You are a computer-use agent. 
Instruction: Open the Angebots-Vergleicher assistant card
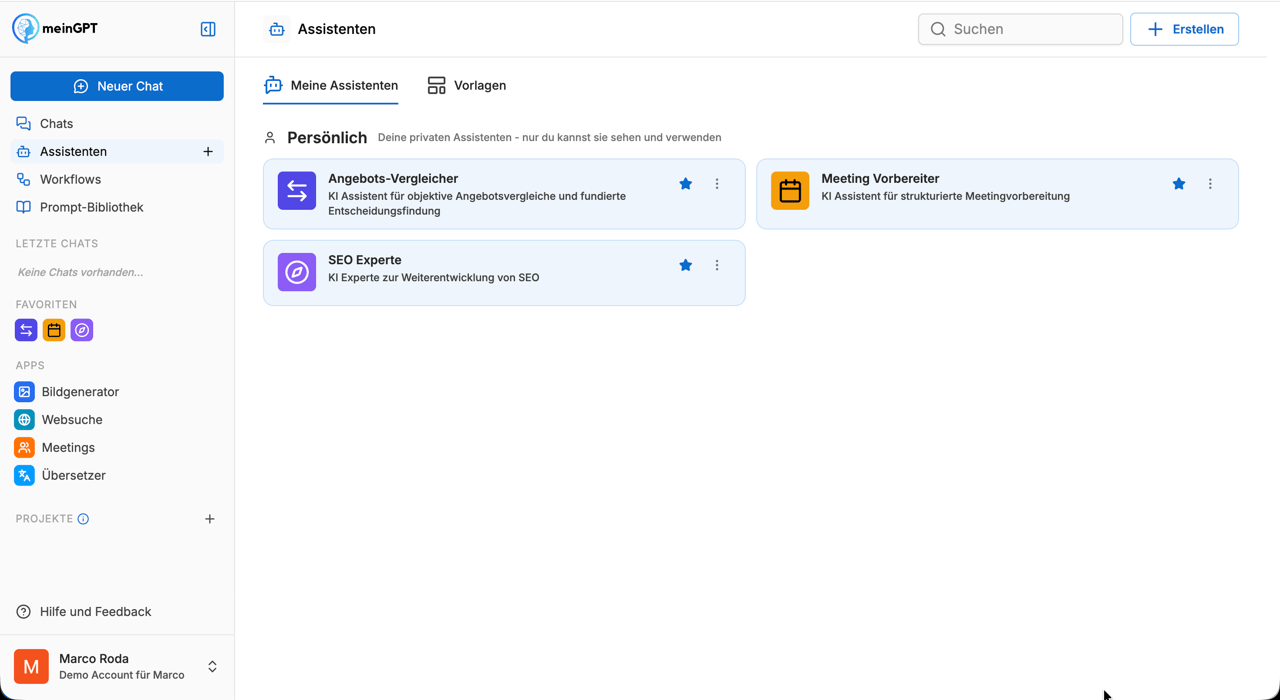point(504,194)
